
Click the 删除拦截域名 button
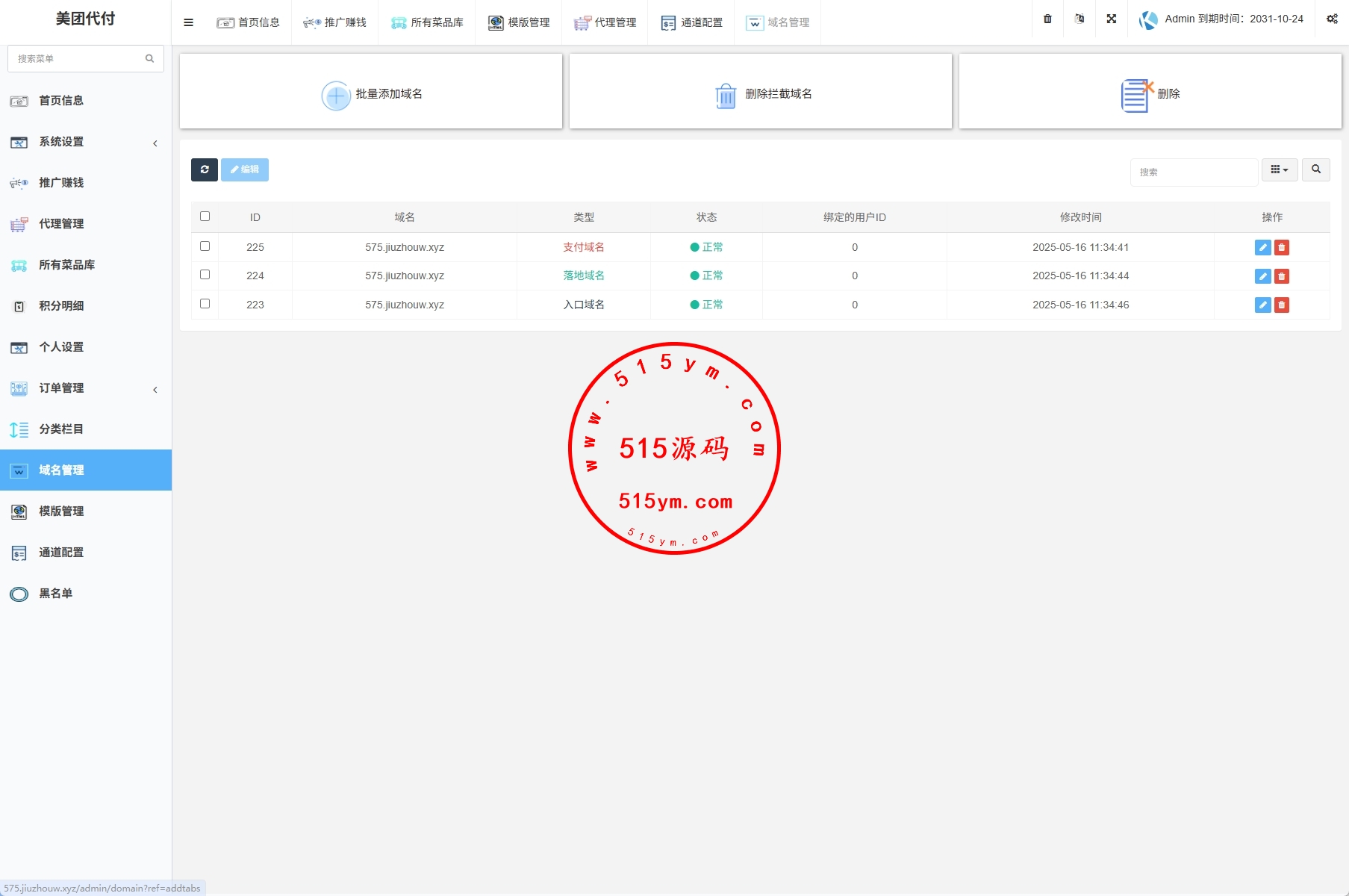click(x=760, y=93)
